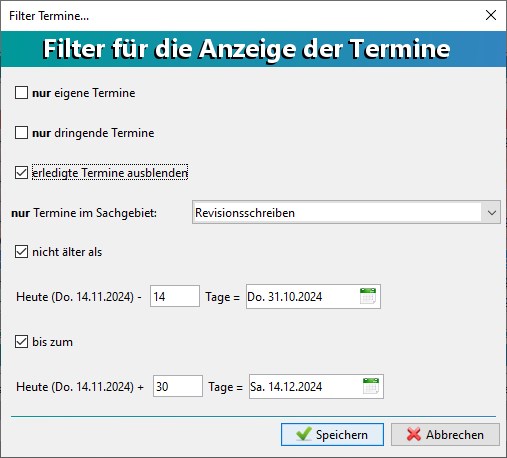Image resolution: width=507 pixels, height=458 pixels.
Task: Click nur Termine im Sachgebiet label
Action: (x=84, y=213)
